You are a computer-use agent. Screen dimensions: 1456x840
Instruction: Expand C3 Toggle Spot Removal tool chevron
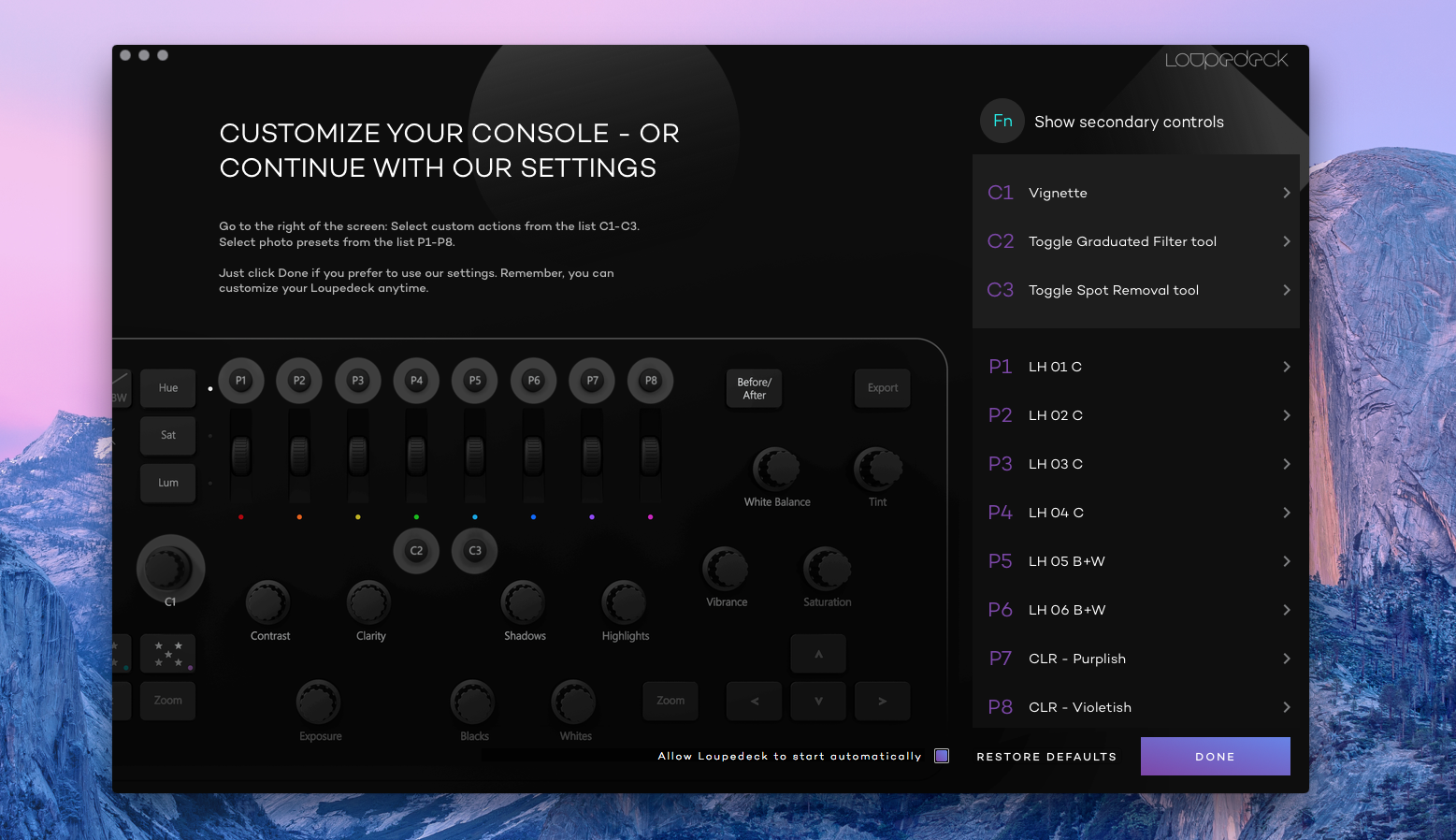[1287, 290]
